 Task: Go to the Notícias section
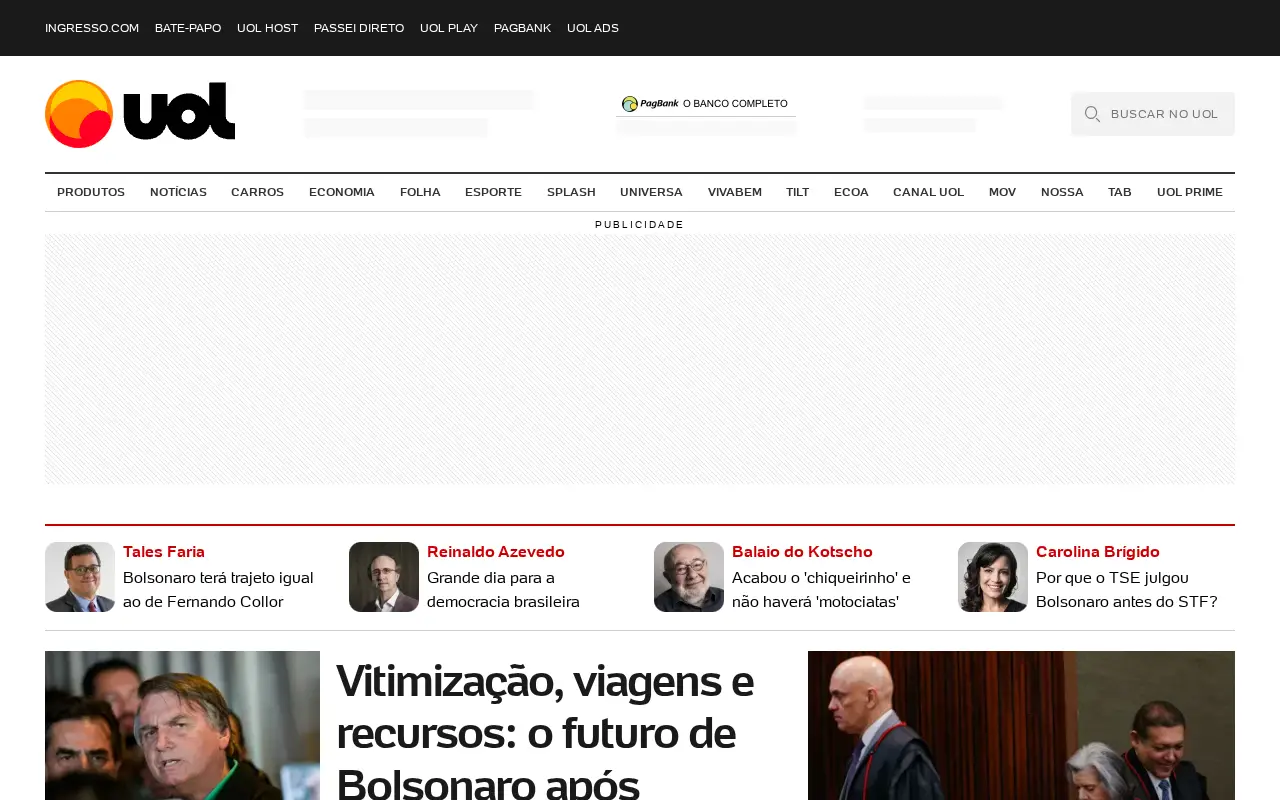[x=178, y=192]
